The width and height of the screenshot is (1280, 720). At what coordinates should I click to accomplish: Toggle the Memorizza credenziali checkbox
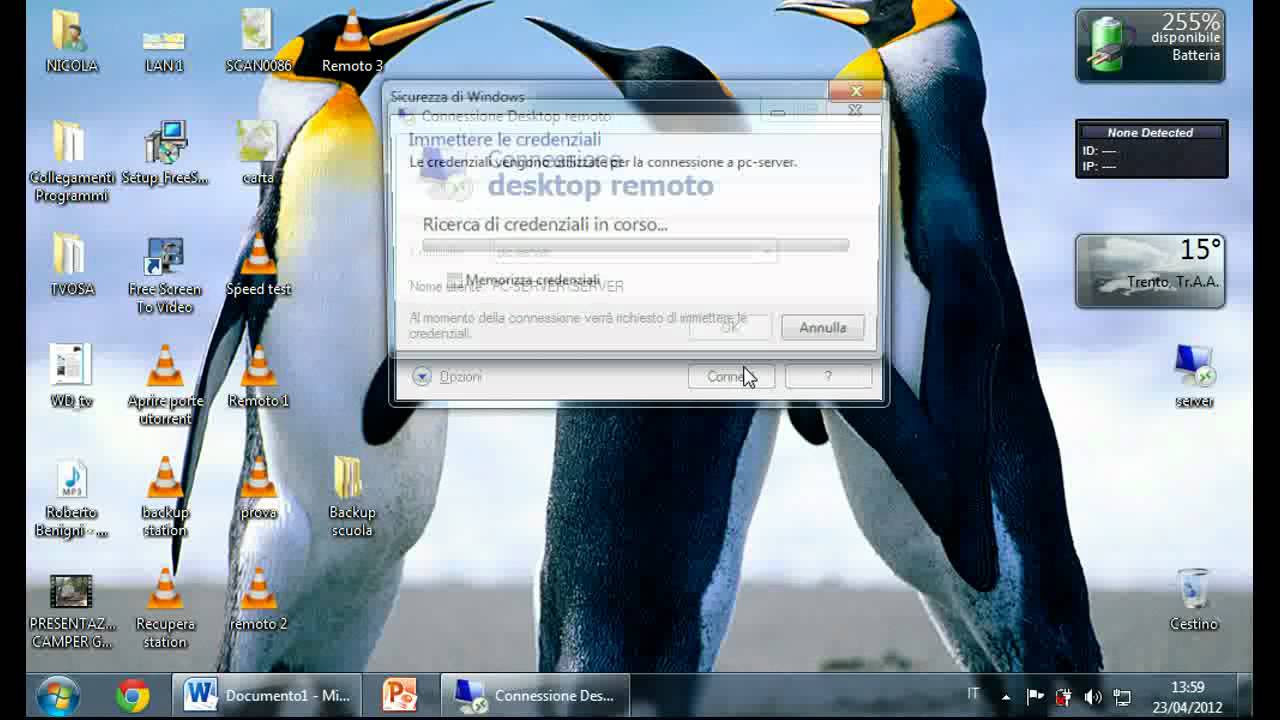point(455,280)
